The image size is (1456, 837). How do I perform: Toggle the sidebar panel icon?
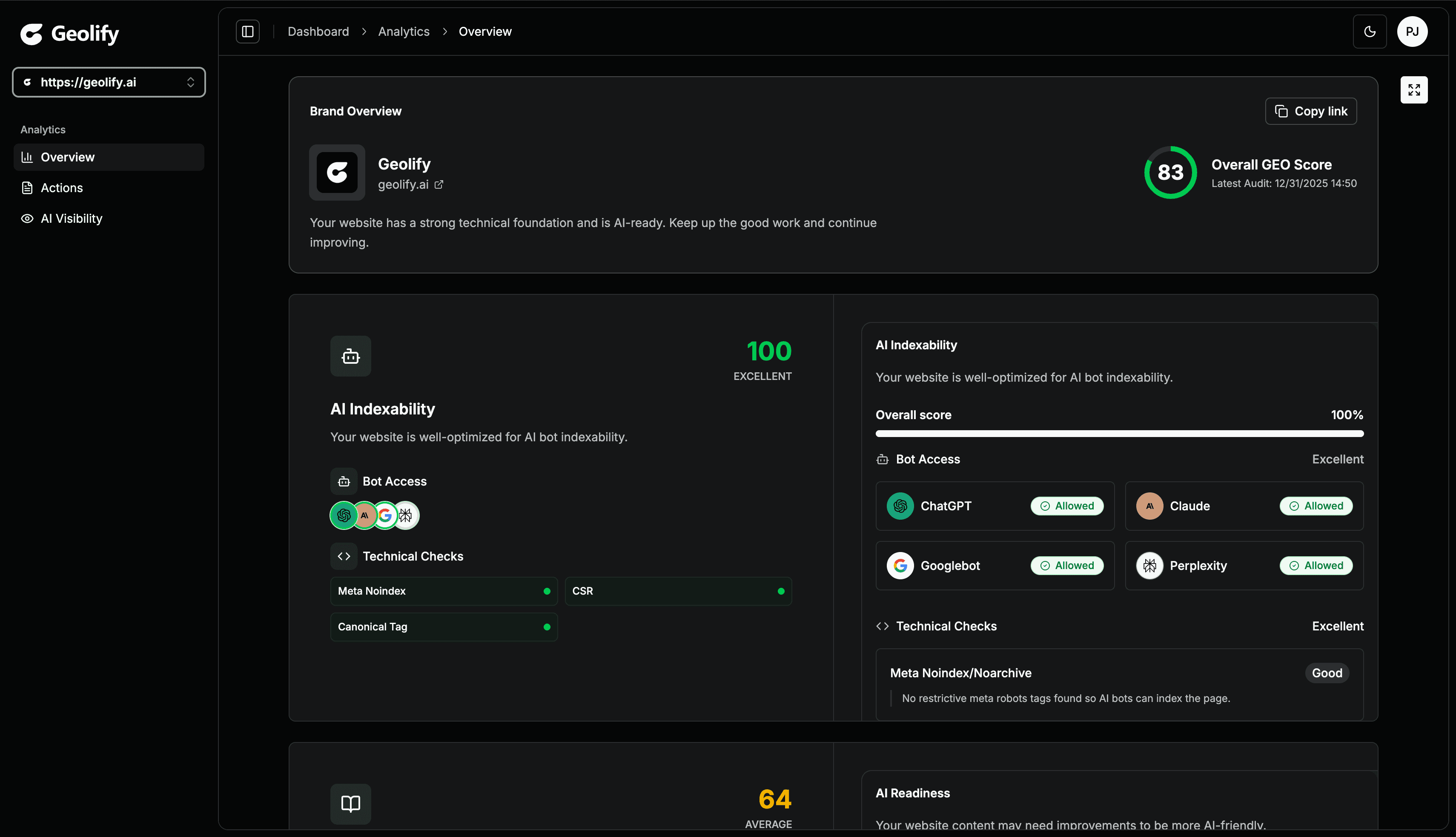[x=248, y=32]
